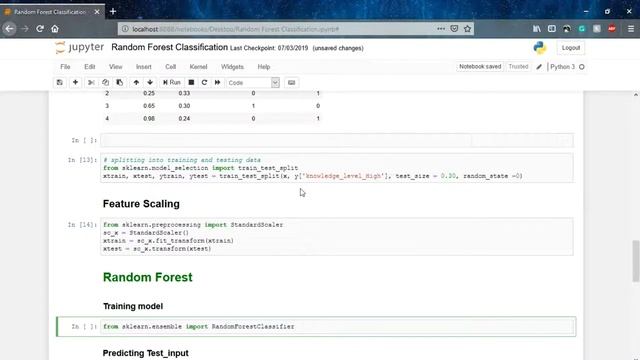The height and width of the screenshot is (360, 640).
Task: Interrupt the kernel with the stop icon
Action: coord(191,82)
